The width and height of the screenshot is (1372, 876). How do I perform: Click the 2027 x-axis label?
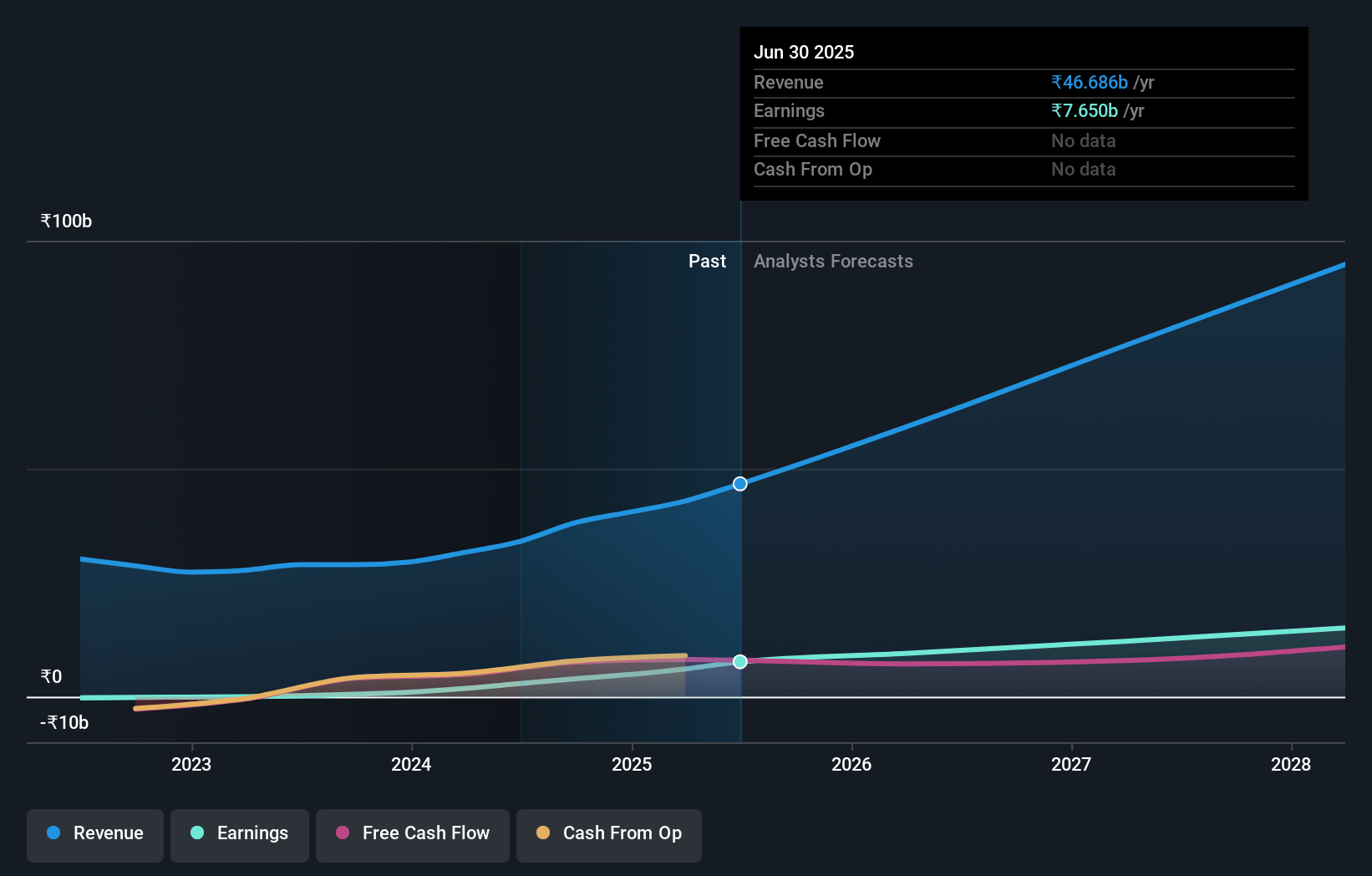tap(1071, 764)
